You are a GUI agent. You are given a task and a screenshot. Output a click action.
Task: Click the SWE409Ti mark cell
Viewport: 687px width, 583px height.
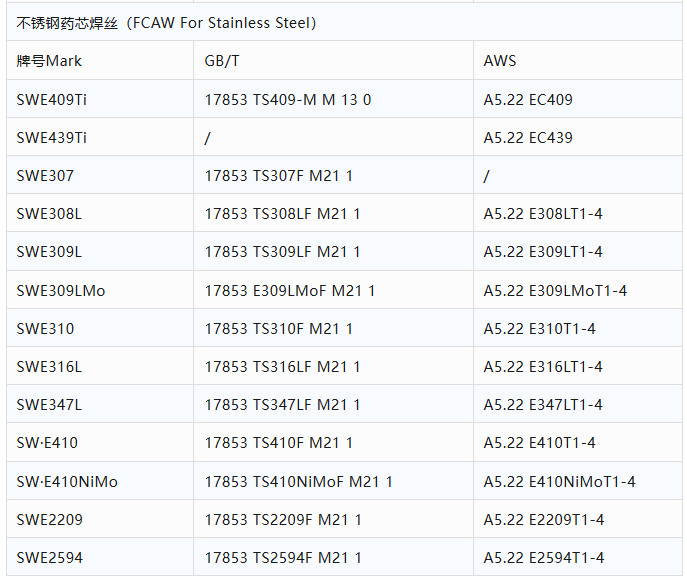[59, 99]
